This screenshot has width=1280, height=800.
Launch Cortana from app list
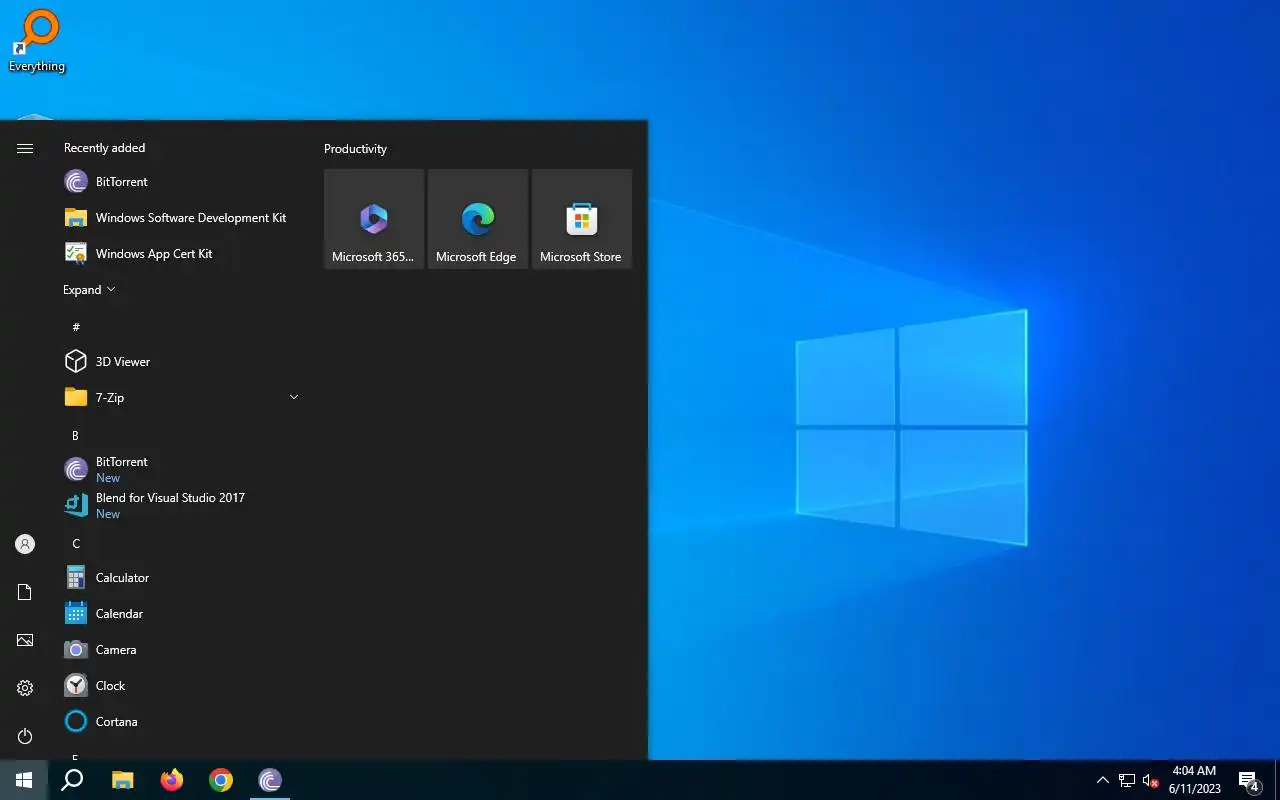(x=181, y=722)
